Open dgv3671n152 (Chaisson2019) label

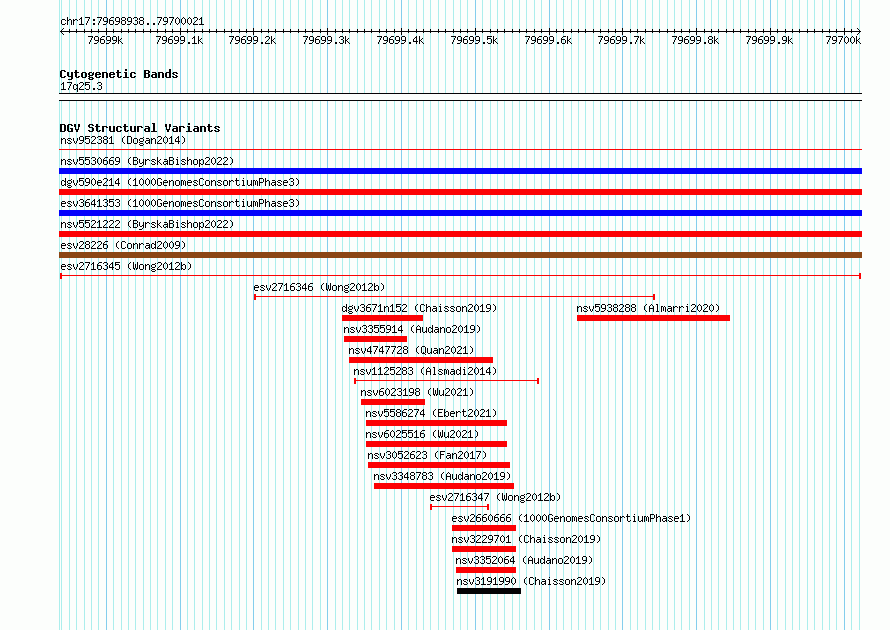pos(419,308)
